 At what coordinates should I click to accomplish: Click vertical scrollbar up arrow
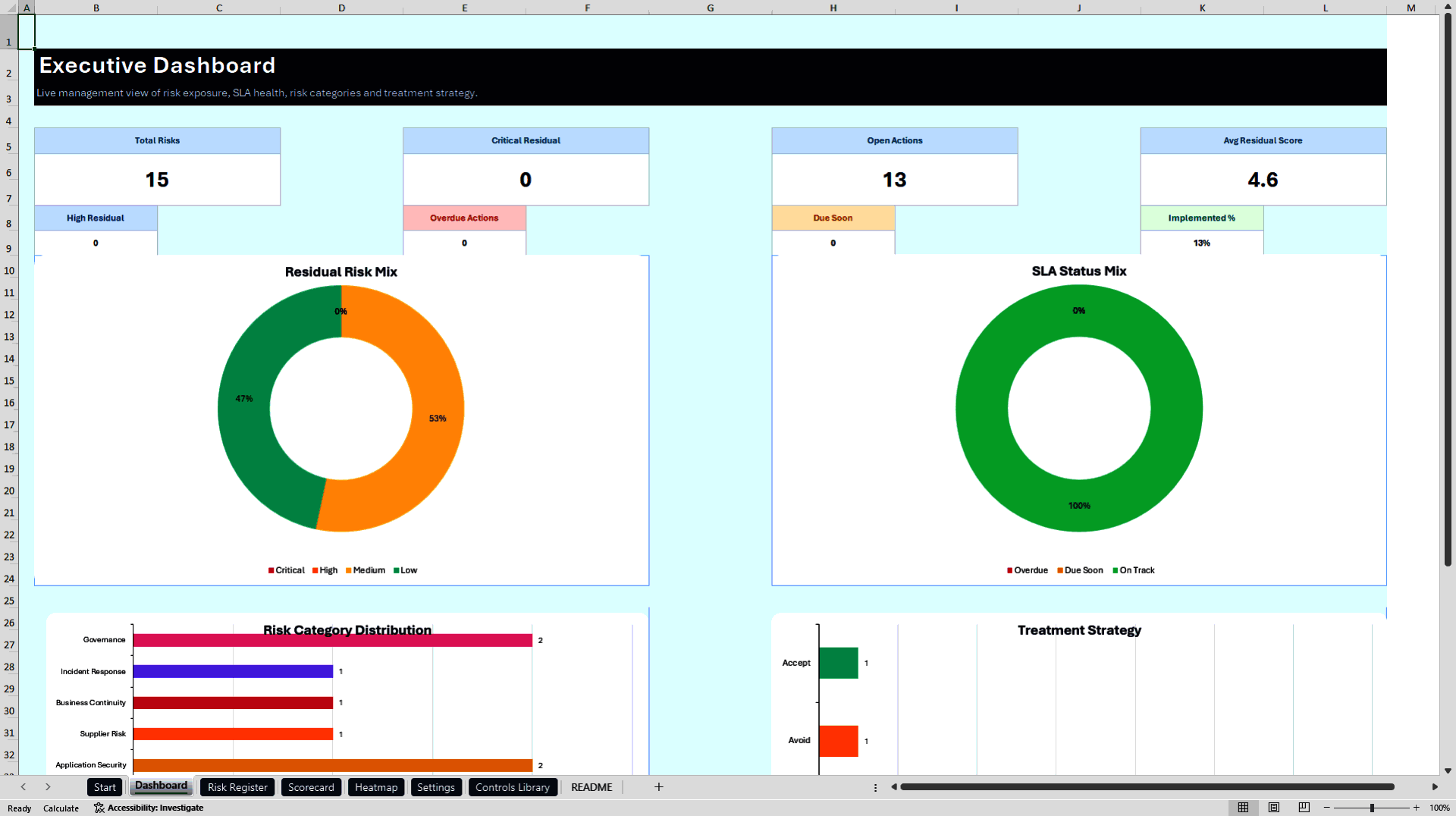click(x=1448, y=7)
